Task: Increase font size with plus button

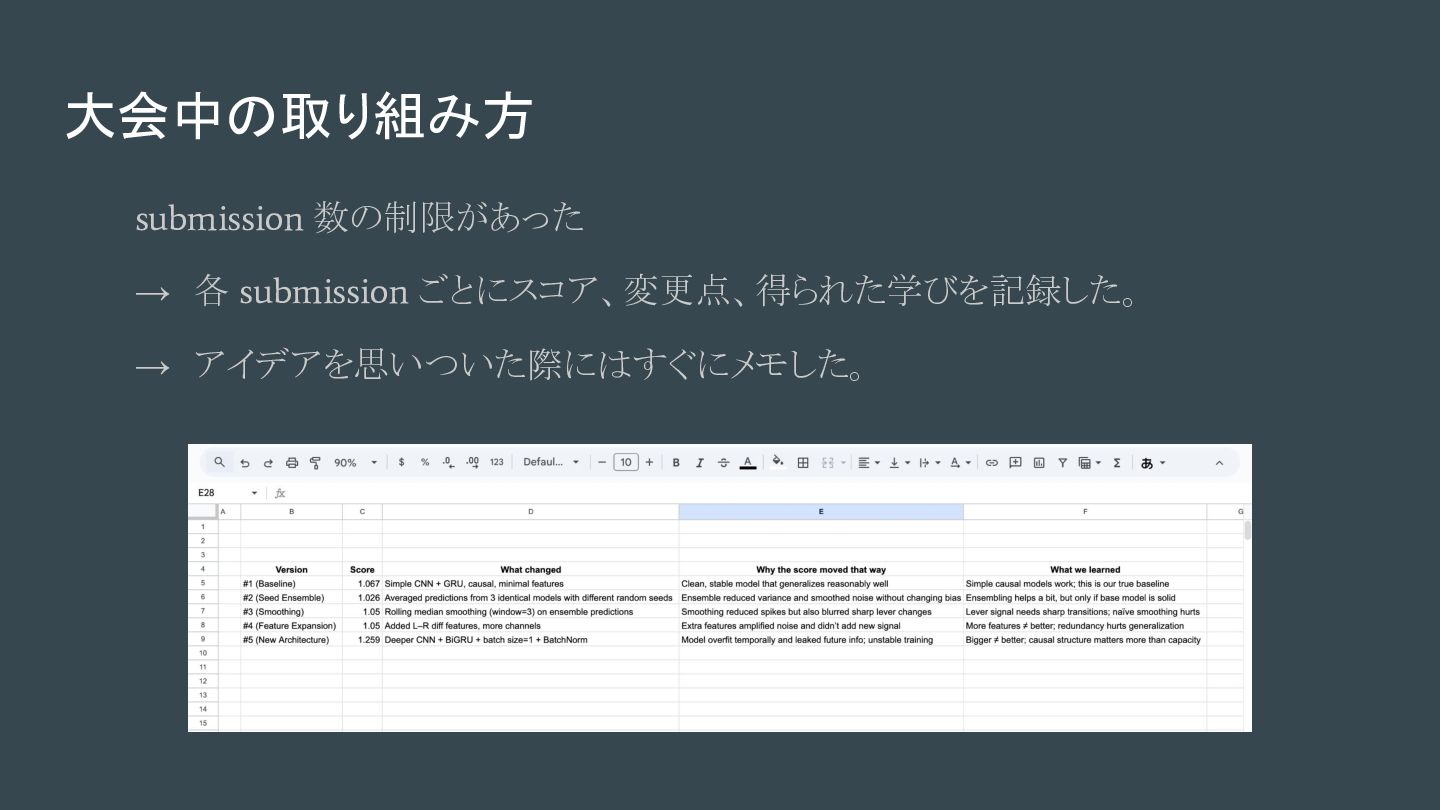Action: pyautogui.click(x=649, y=462)
